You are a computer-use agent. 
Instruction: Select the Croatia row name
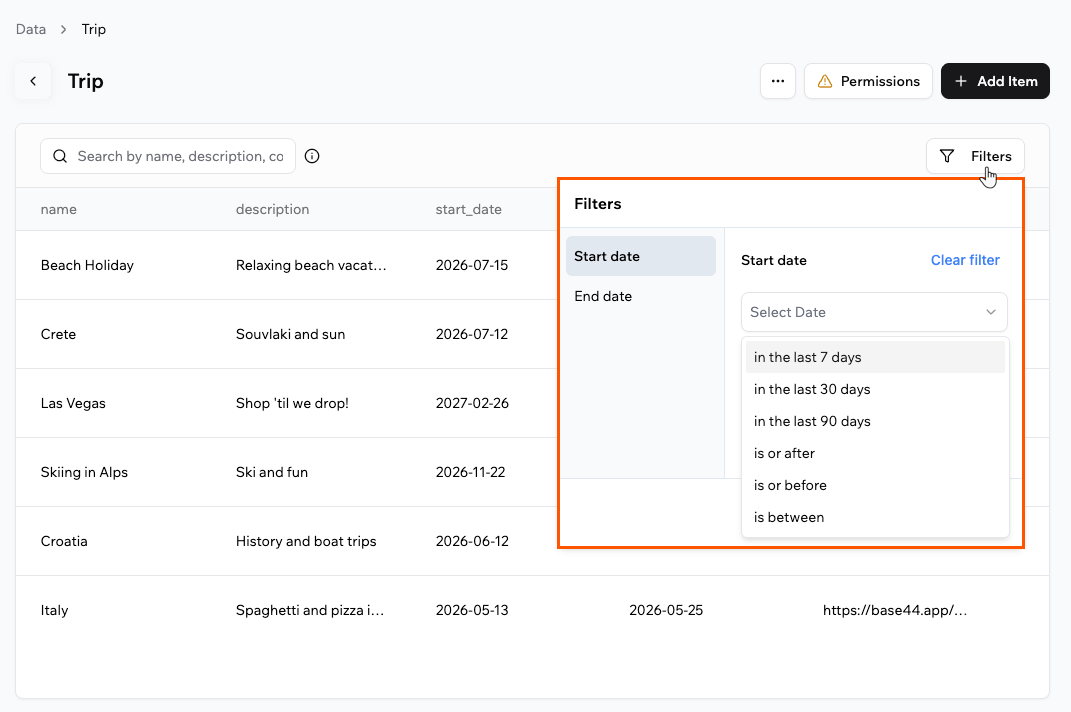click(x=64, y=541)
